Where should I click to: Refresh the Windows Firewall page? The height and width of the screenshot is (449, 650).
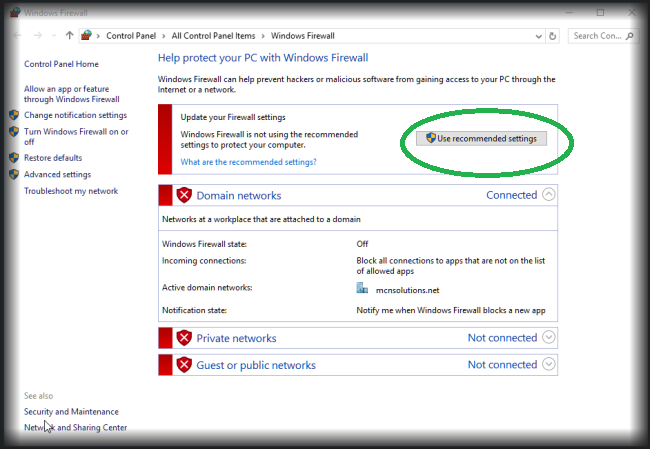553,36
